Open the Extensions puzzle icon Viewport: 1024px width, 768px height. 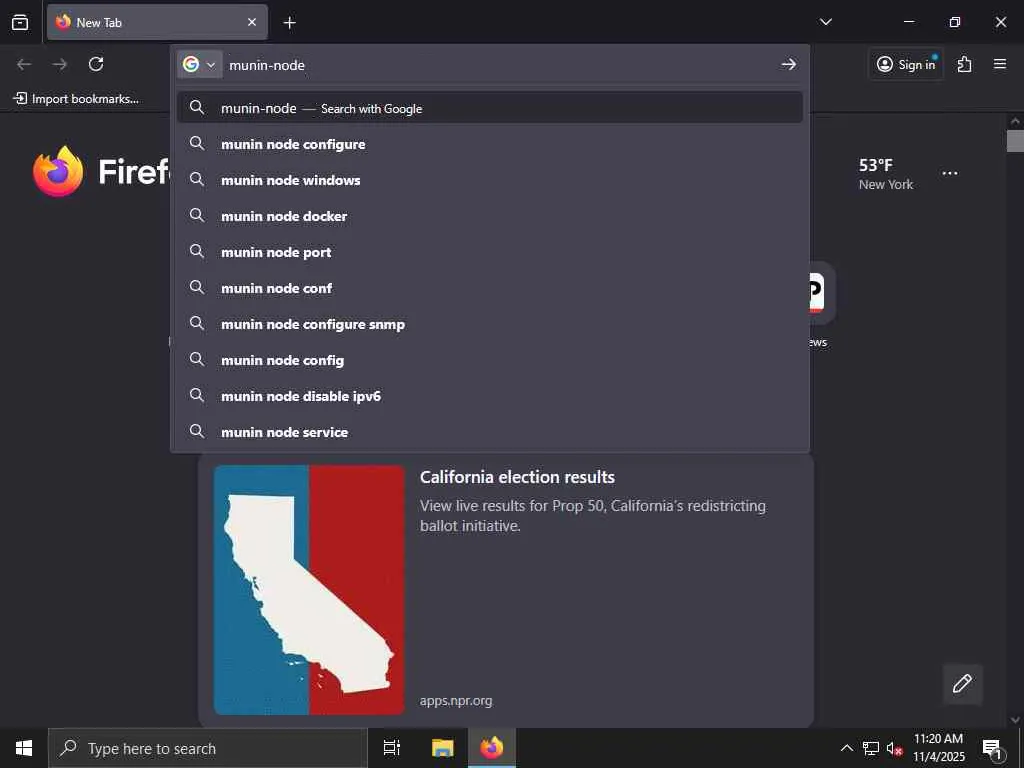[965, 64]
